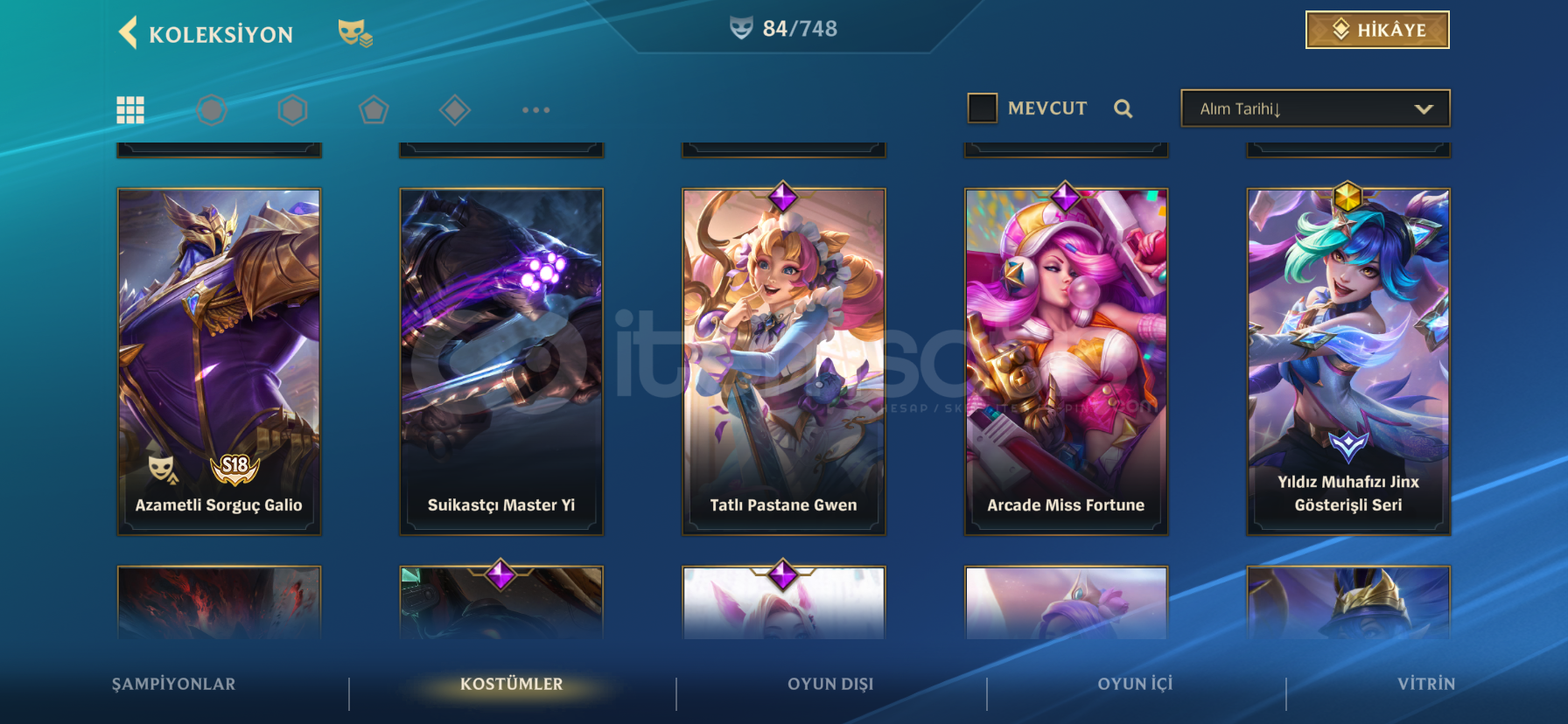
Task: Filter by the hexagon rarity gem icon
Action: (292, 110)
